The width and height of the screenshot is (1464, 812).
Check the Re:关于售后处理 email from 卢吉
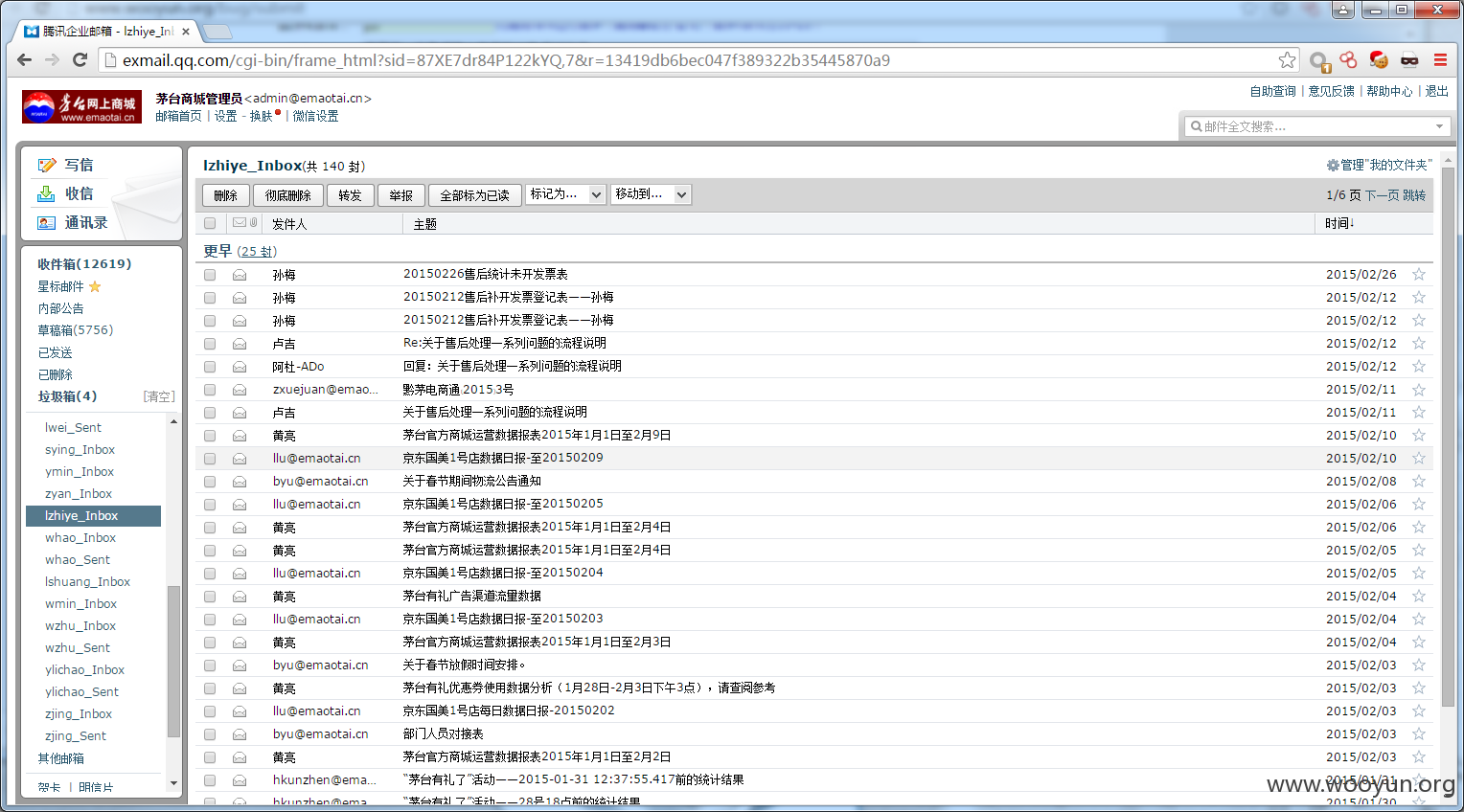click(x=210, y=344)
